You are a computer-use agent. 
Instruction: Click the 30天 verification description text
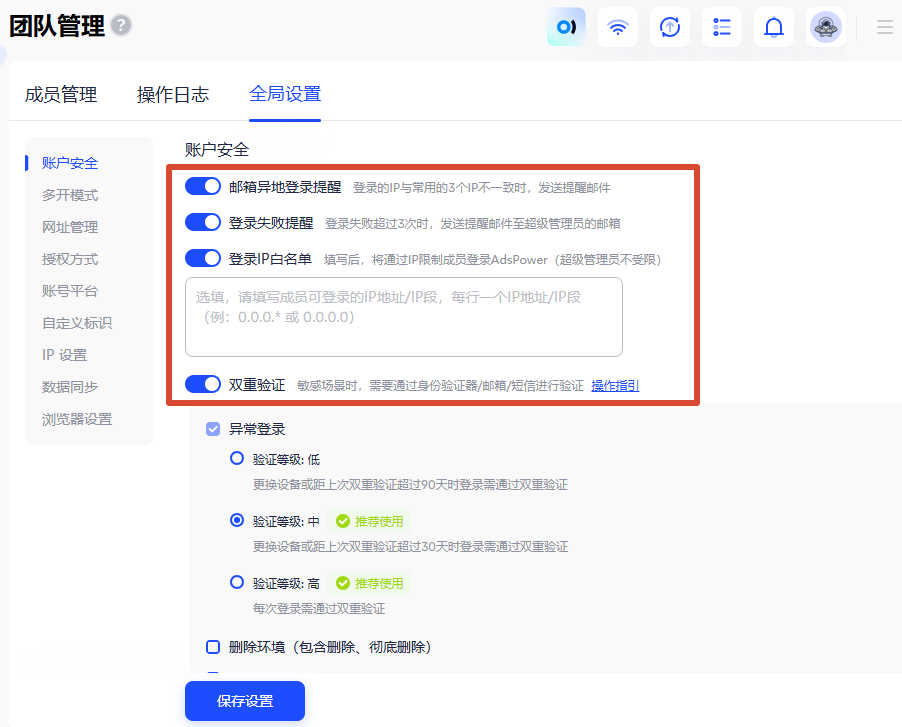click(410, 546)
